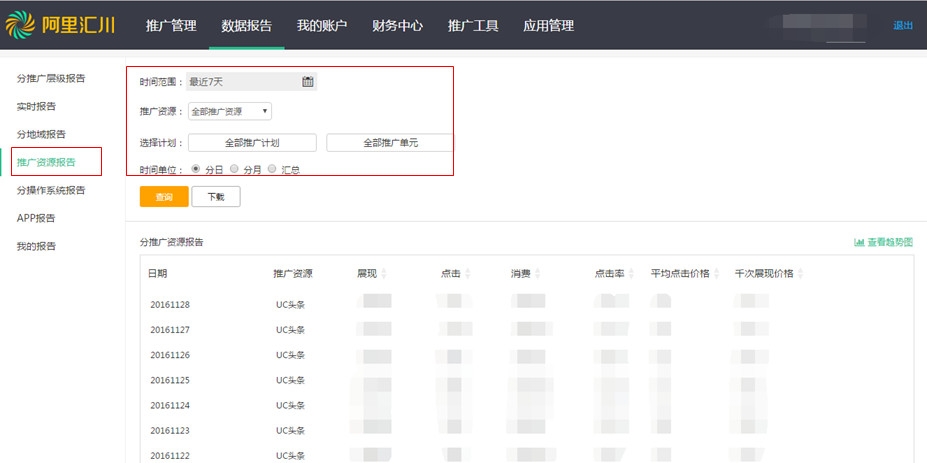Click date cell 20161126
The width and height of the screenshot is (927, 463).
(x=170, y=355)
